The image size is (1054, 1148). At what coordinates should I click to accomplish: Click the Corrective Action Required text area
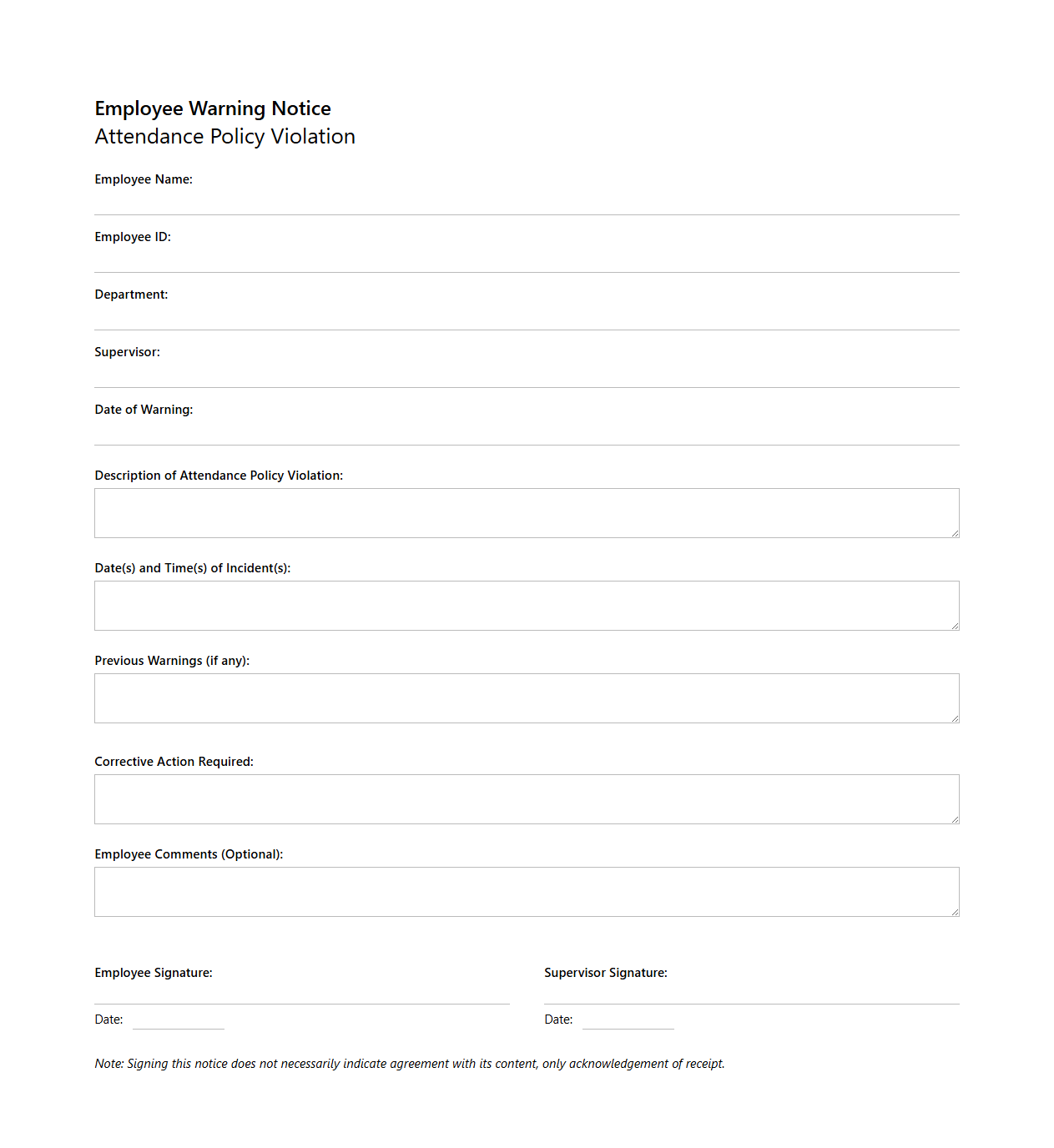point(526,798)
